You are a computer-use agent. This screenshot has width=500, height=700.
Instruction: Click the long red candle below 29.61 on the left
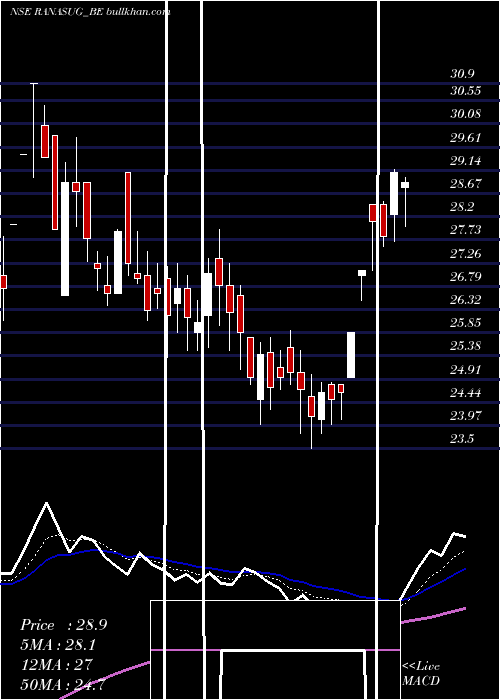coord(55,183)
